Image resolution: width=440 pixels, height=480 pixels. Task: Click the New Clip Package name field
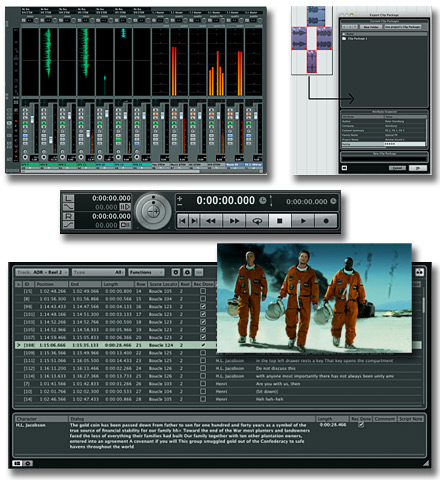(x=384, y=158)
